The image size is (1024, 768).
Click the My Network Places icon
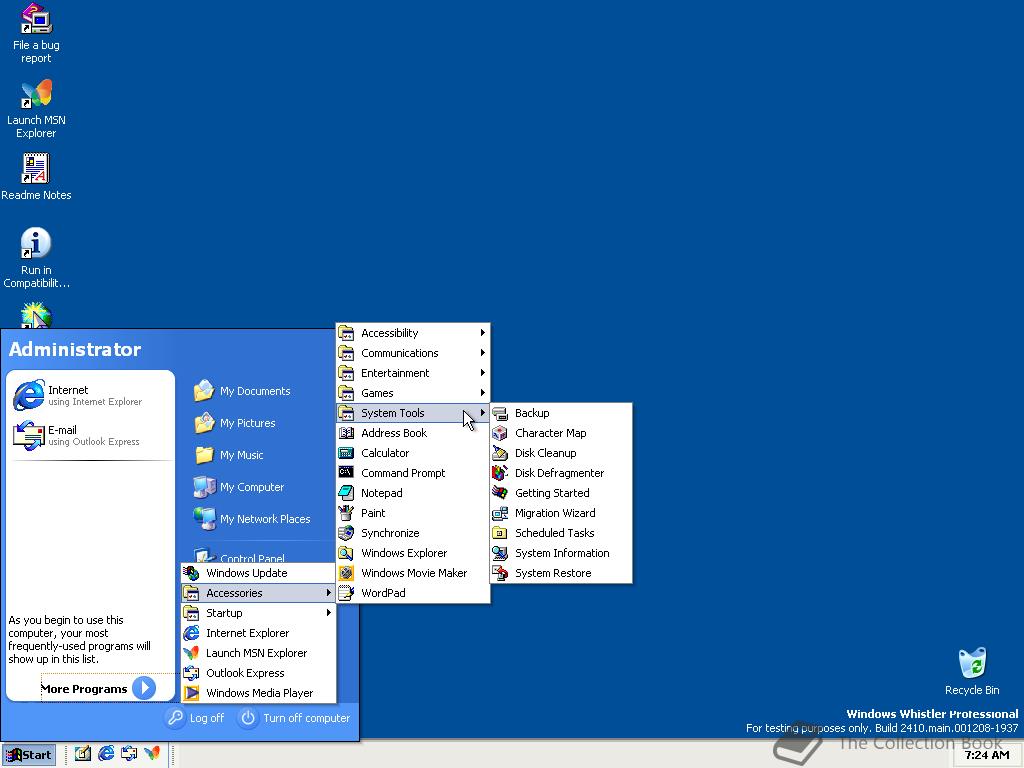click(x=204, y=519)
